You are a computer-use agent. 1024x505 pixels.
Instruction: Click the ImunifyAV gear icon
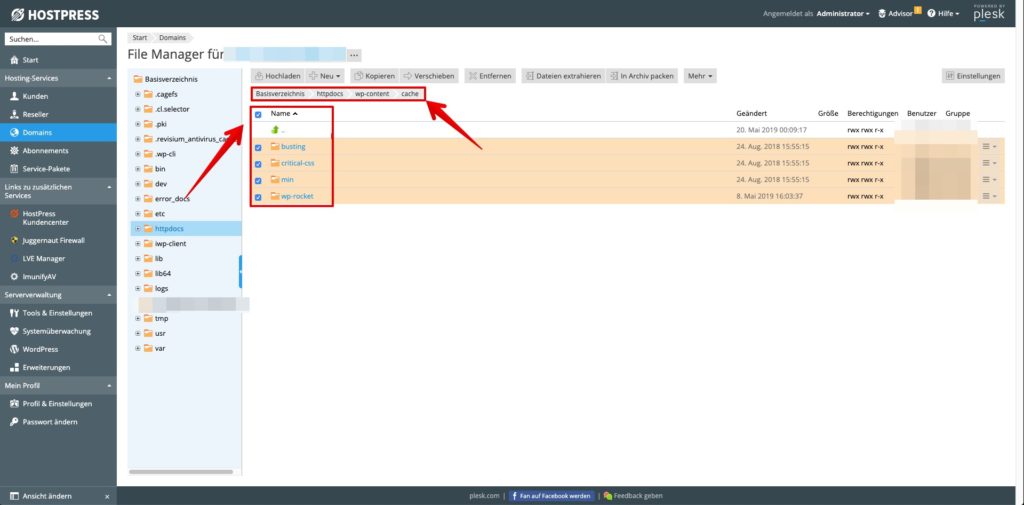coord(14,276)
